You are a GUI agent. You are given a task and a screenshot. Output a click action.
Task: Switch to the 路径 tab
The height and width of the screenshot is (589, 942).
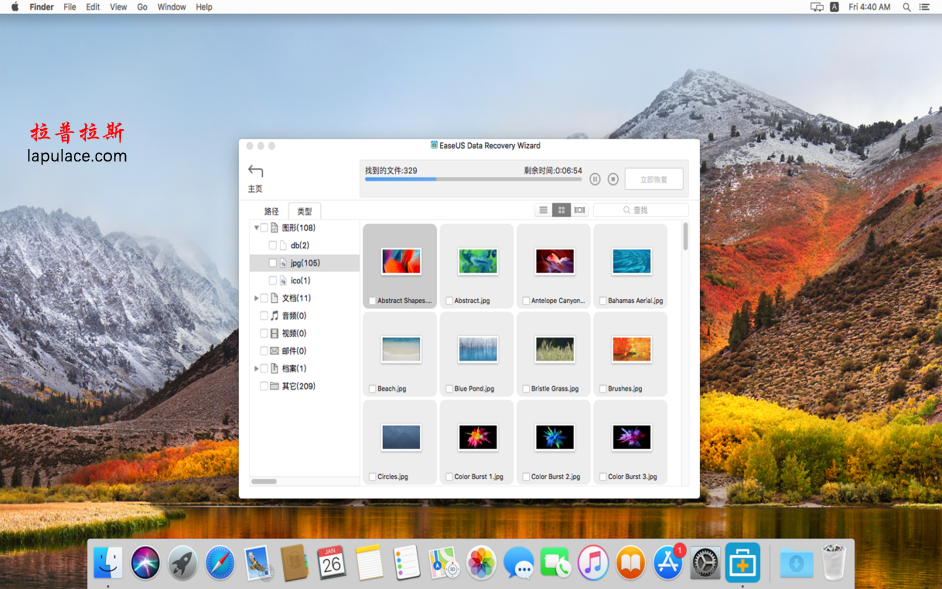coord(272,211)
